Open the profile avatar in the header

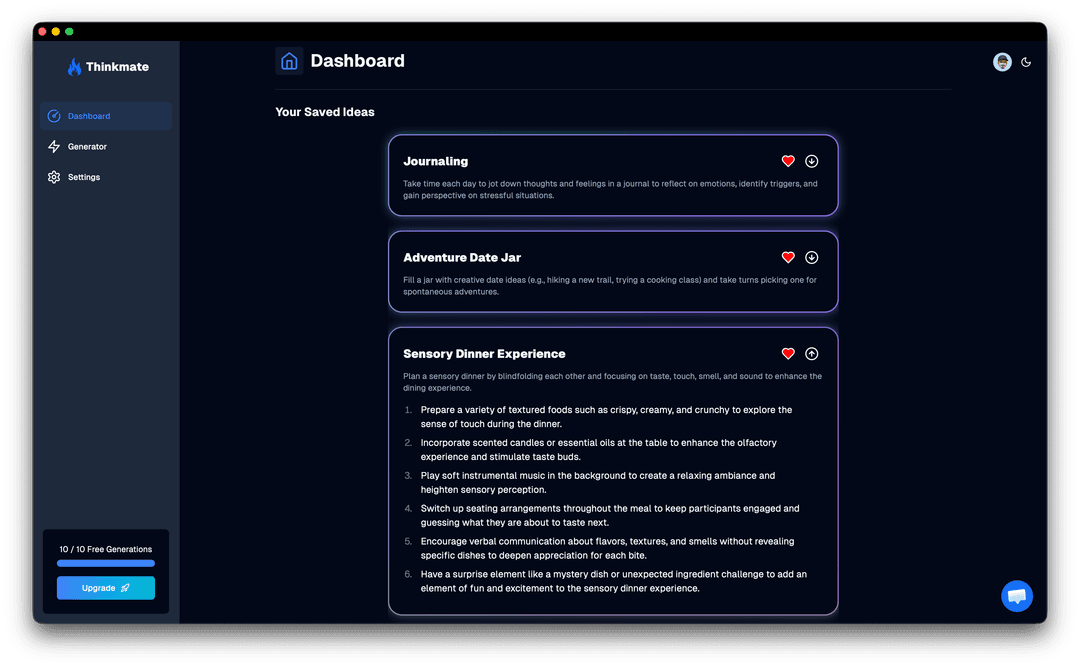tap(1002, 61)
